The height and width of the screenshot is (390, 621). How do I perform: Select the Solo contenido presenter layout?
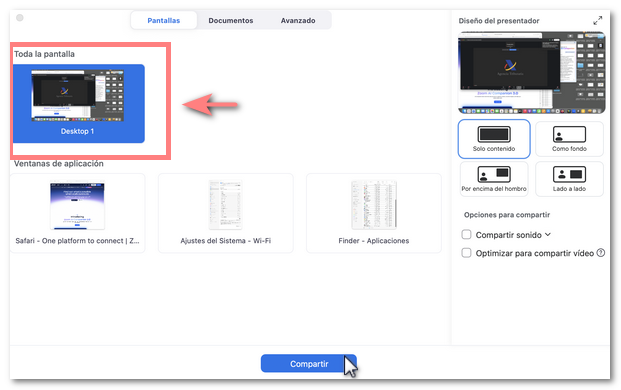(493, 139)
